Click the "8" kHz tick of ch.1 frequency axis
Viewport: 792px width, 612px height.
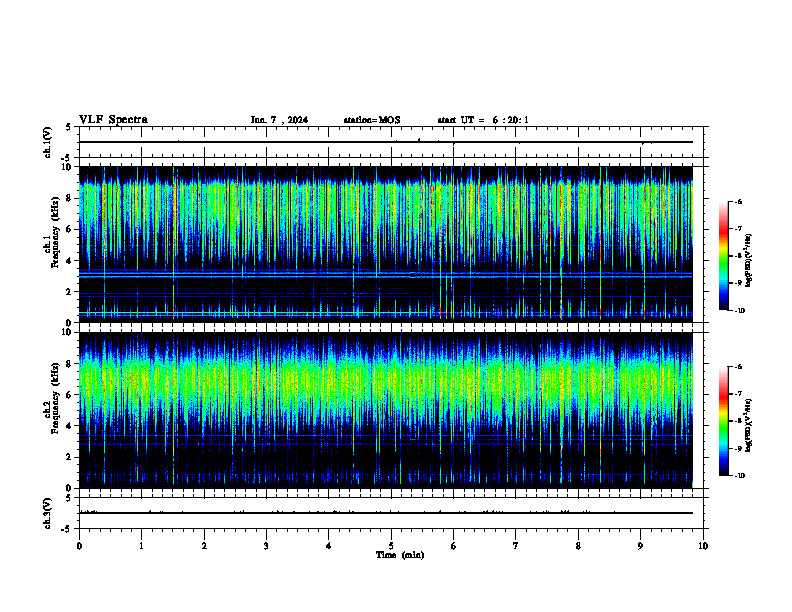pyautogui.click(x=70, y=198)
